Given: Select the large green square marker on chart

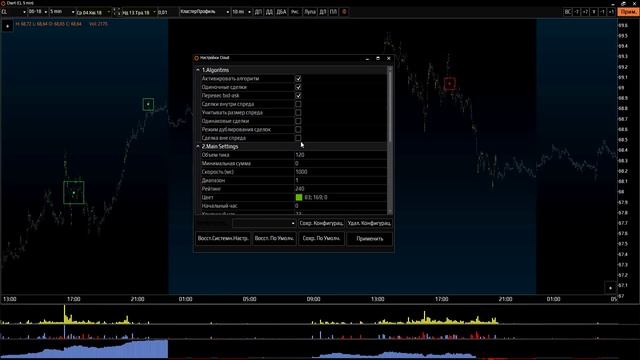Looking at the screenshot, I should [x=74, y=193].
